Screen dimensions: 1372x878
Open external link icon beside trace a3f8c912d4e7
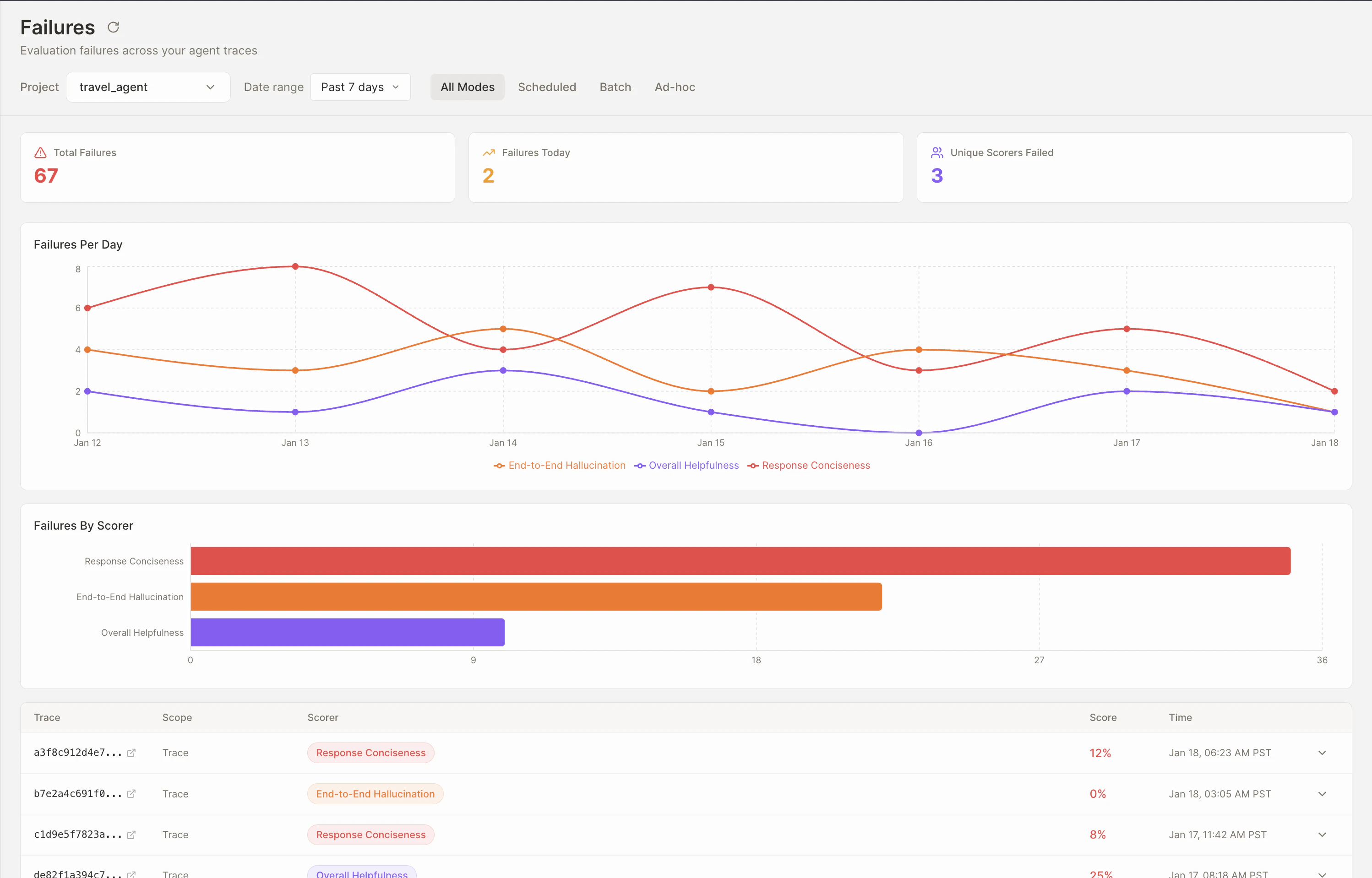pyautogui.click(x=132, y=753)
